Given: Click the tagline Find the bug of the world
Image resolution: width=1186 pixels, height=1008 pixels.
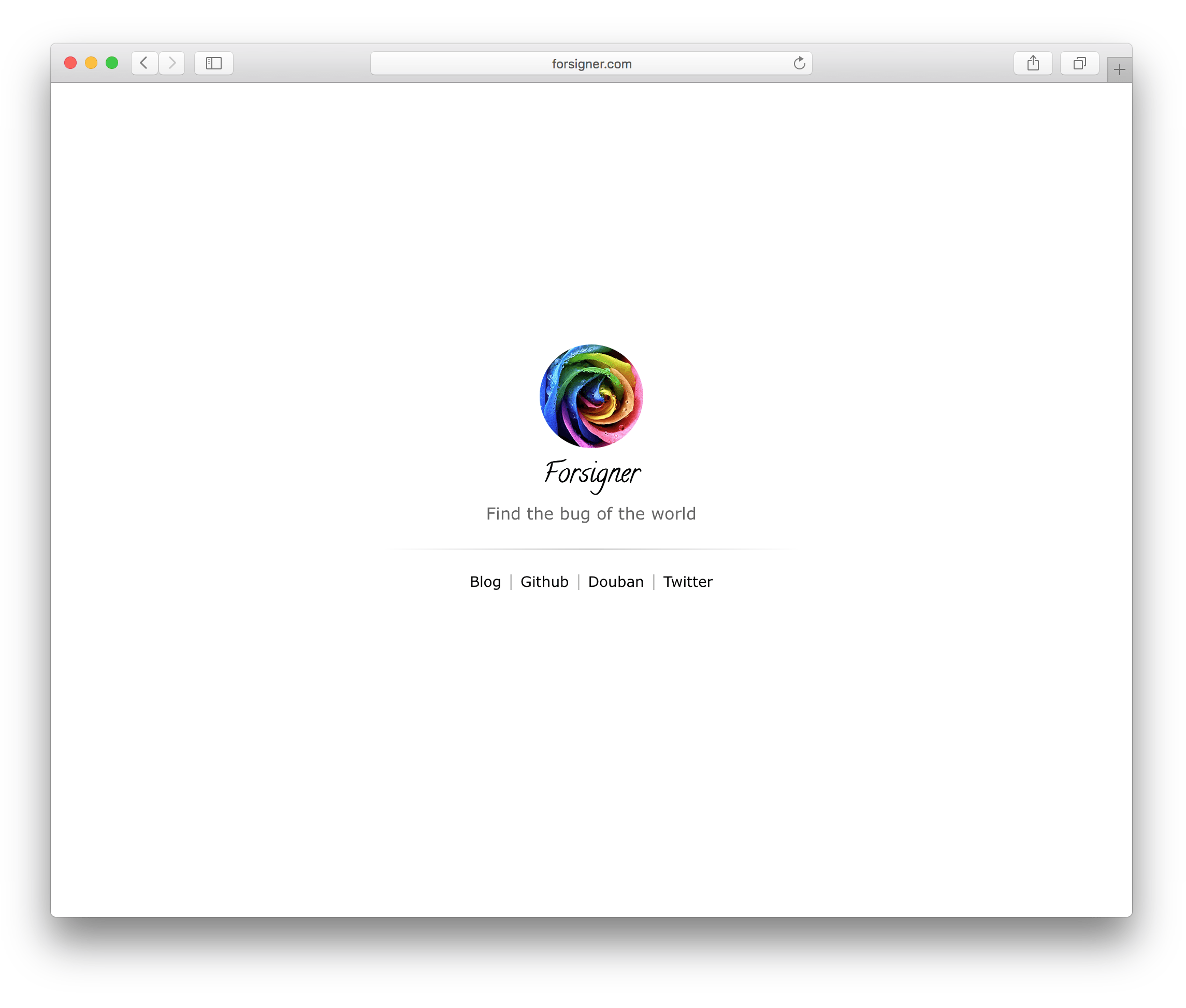Looking at the screenshot, I should pyautogui.click(x=591, y=514).
